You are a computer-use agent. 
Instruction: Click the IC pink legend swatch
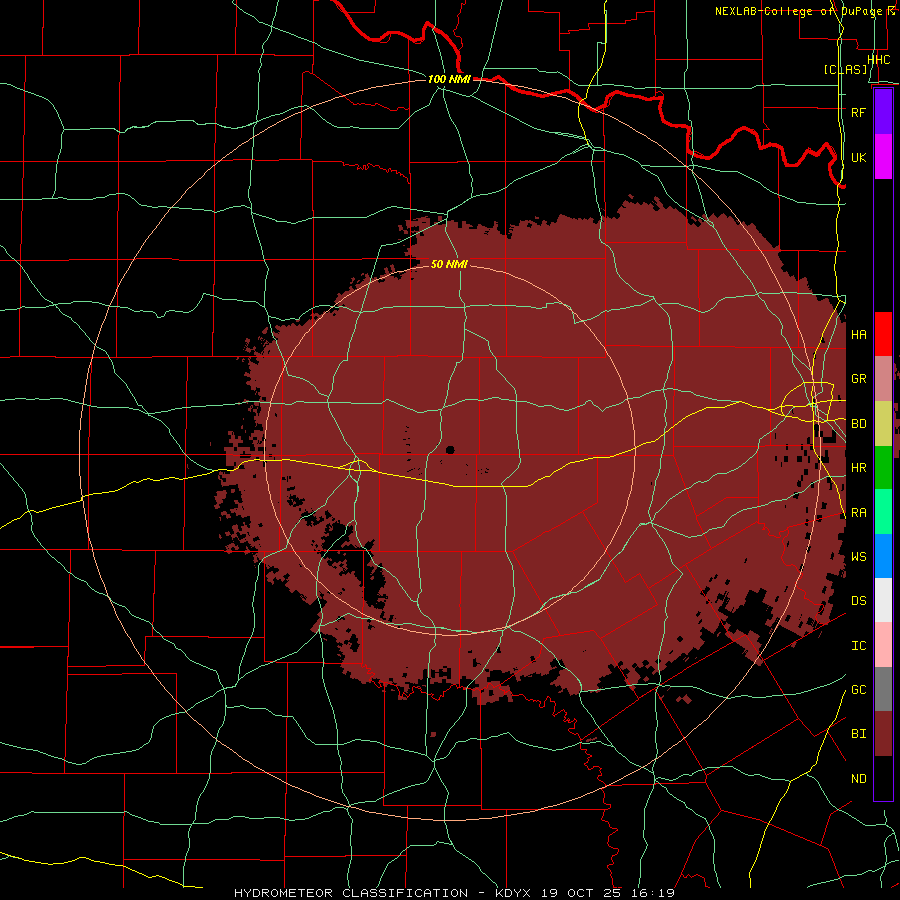pos(883,645)
